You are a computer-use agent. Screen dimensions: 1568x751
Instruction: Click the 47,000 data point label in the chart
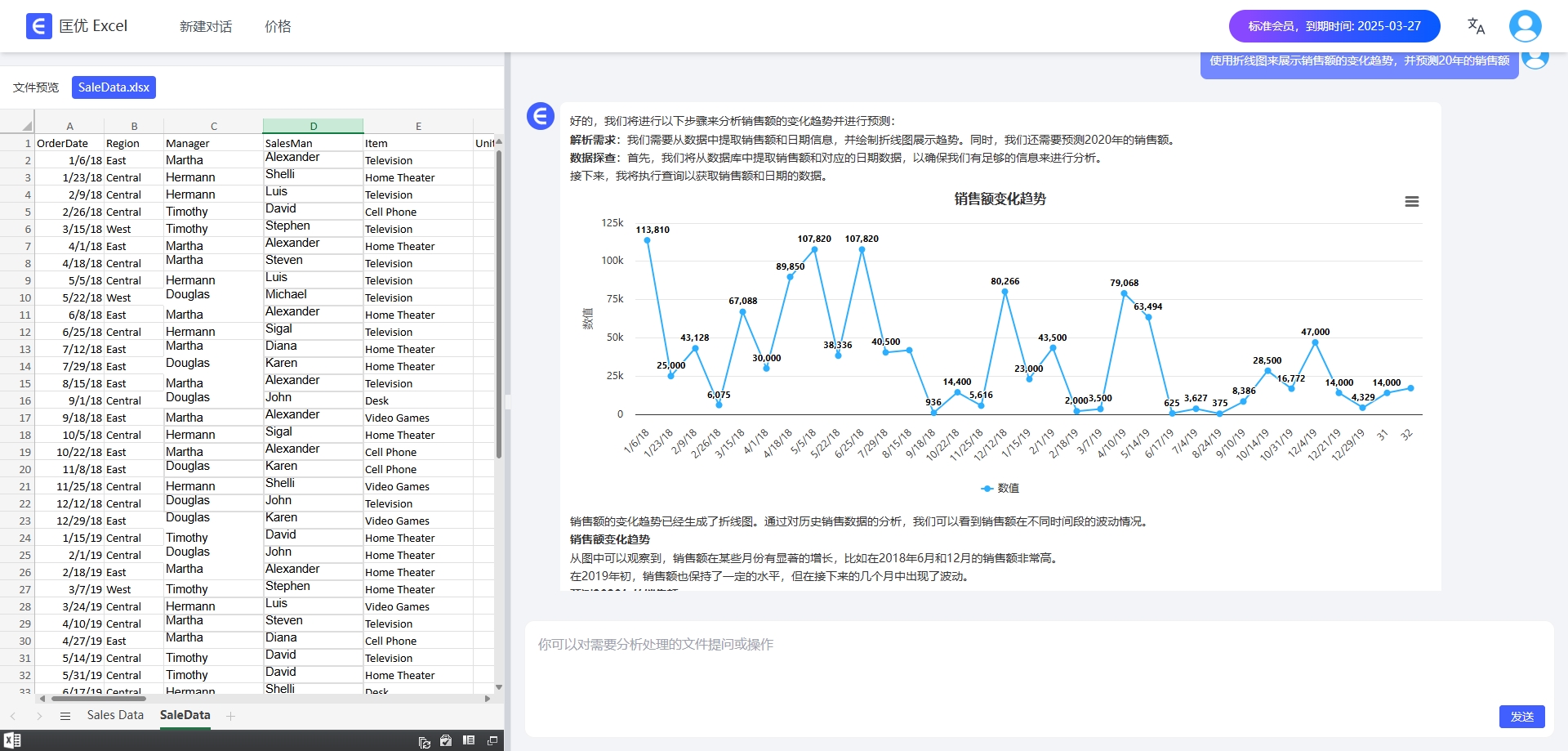[1315, 332]
